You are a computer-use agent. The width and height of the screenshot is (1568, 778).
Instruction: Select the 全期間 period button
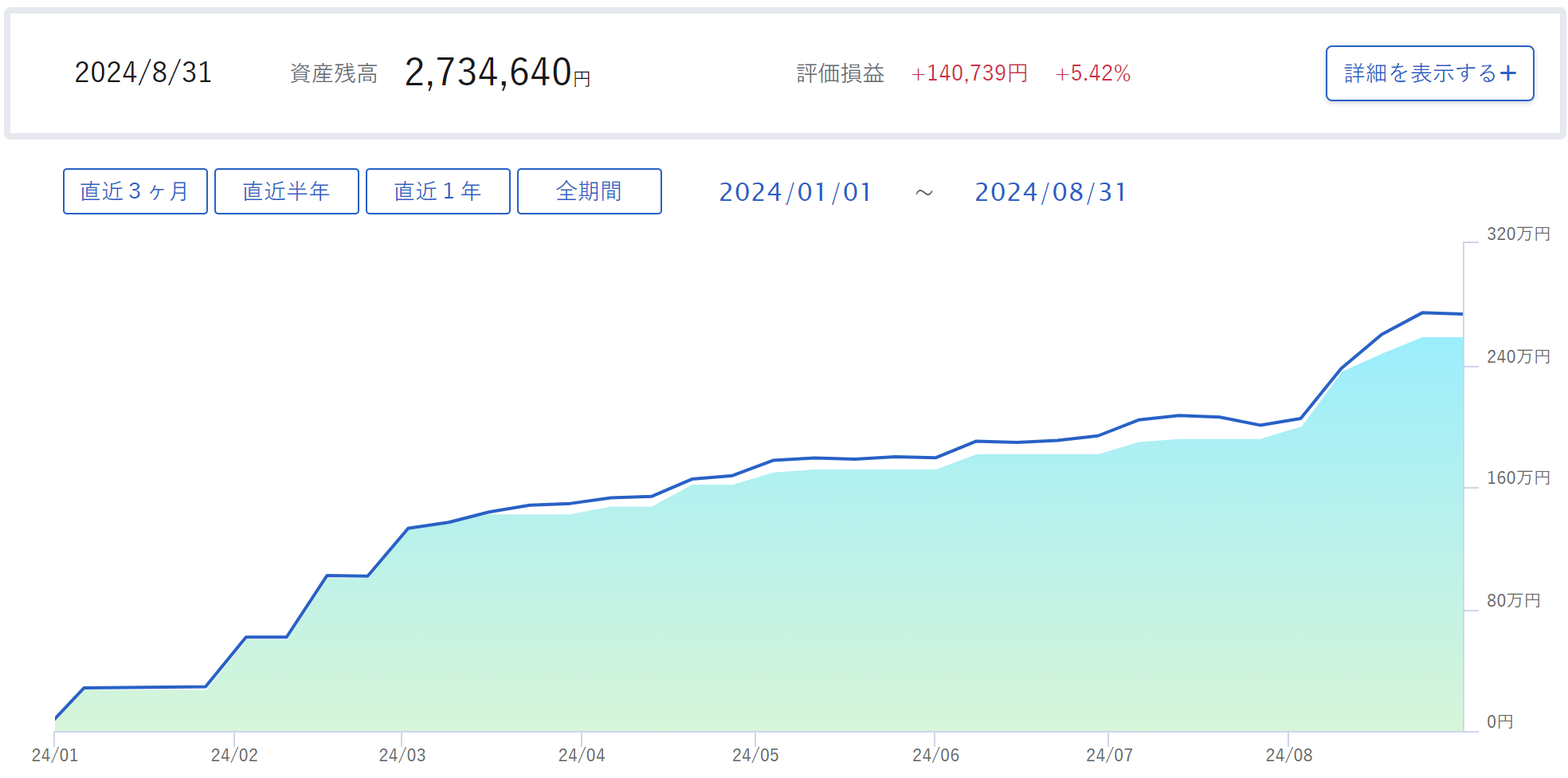pos(590,191)
